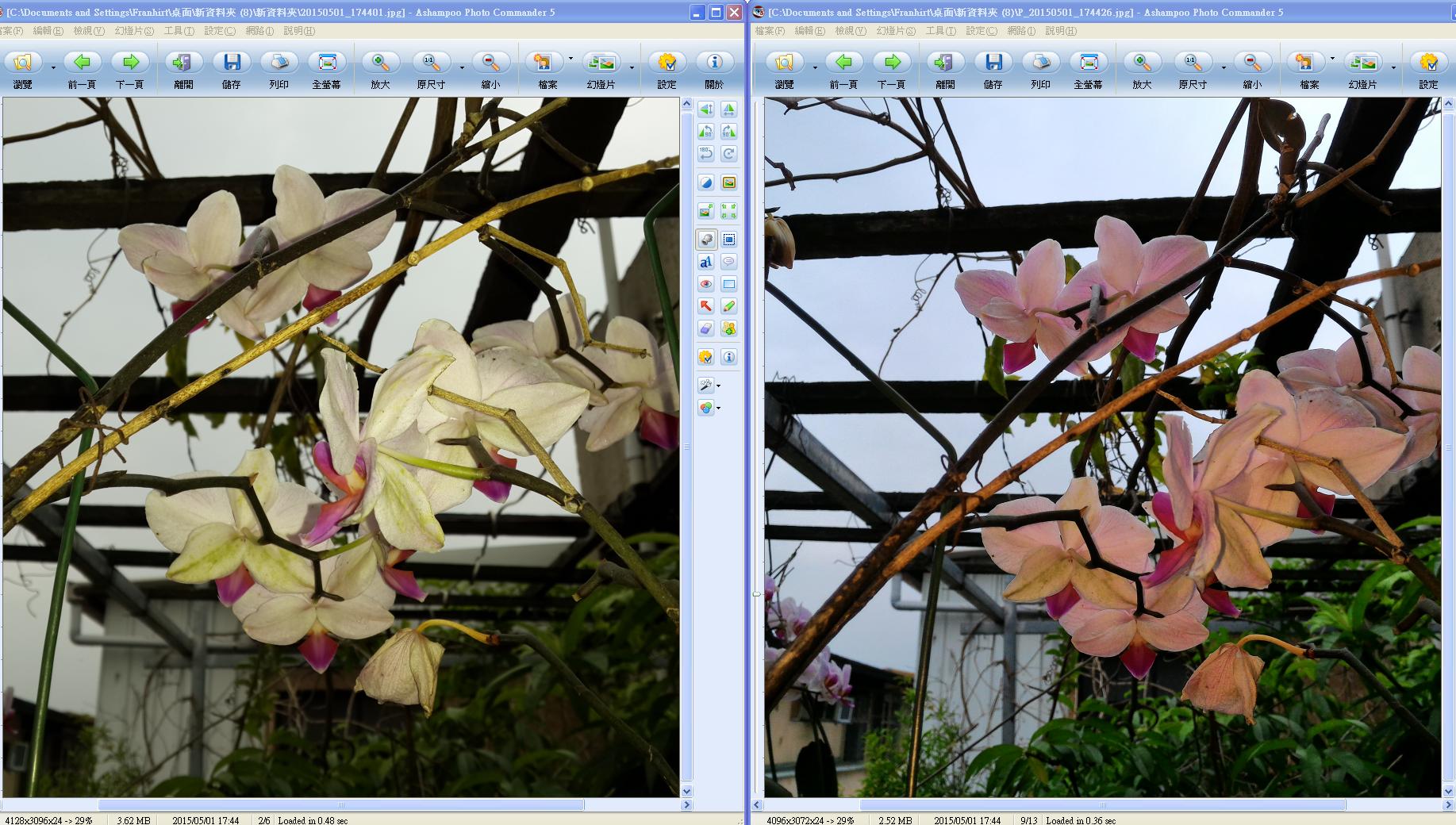Rotate 90° counterclockwise in side toolbar
The height and width of the screenshot is (825, 1456).
click(705, 131)
